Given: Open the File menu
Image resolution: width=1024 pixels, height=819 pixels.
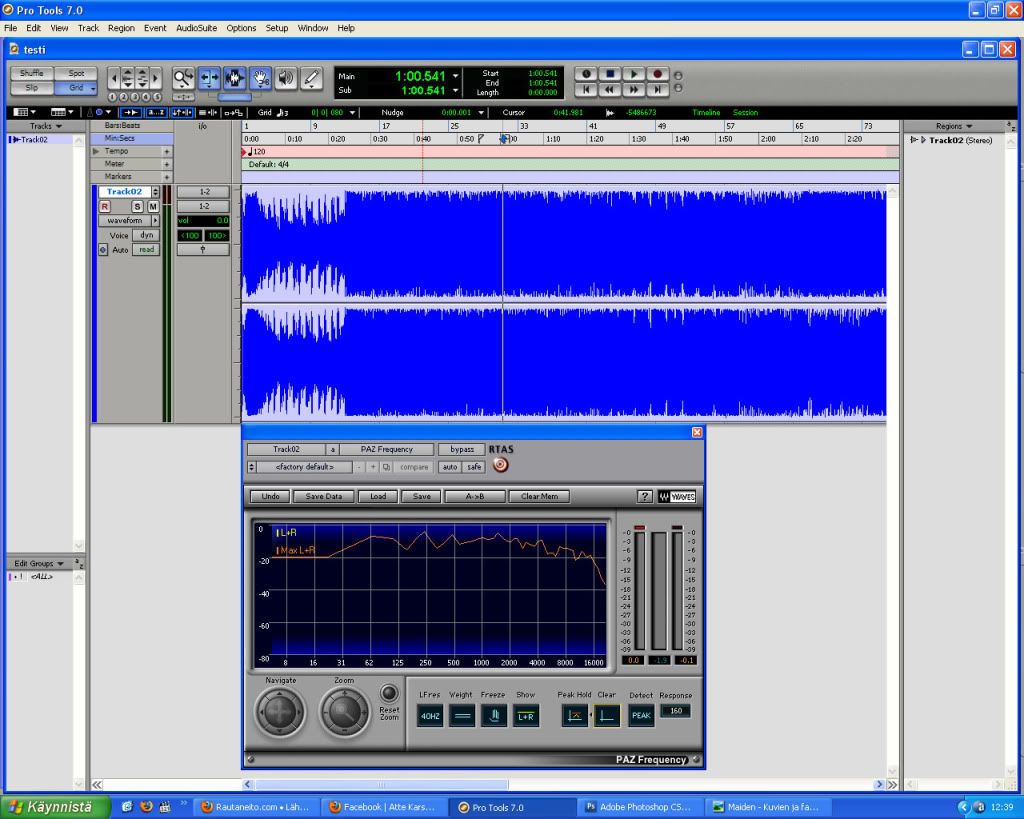Looking at the screenshot, I should coord(10,28).
